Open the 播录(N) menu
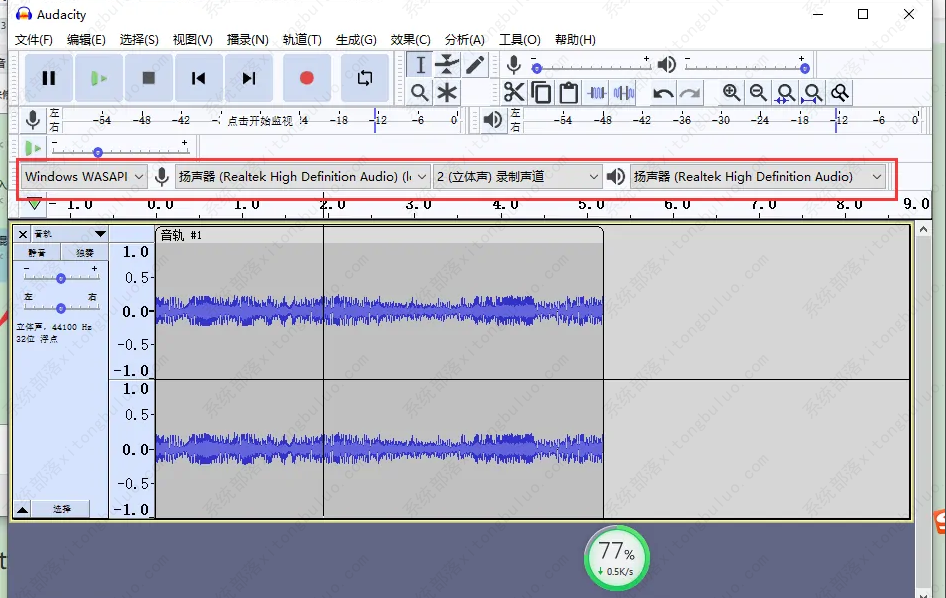 (247, 40)
